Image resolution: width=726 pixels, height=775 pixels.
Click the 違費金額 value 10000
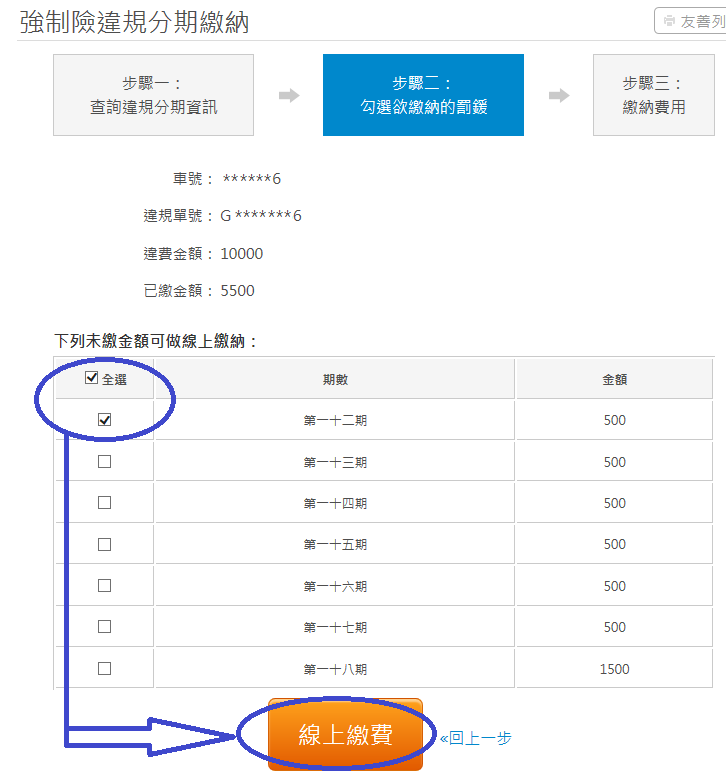[x=242, y=254]
